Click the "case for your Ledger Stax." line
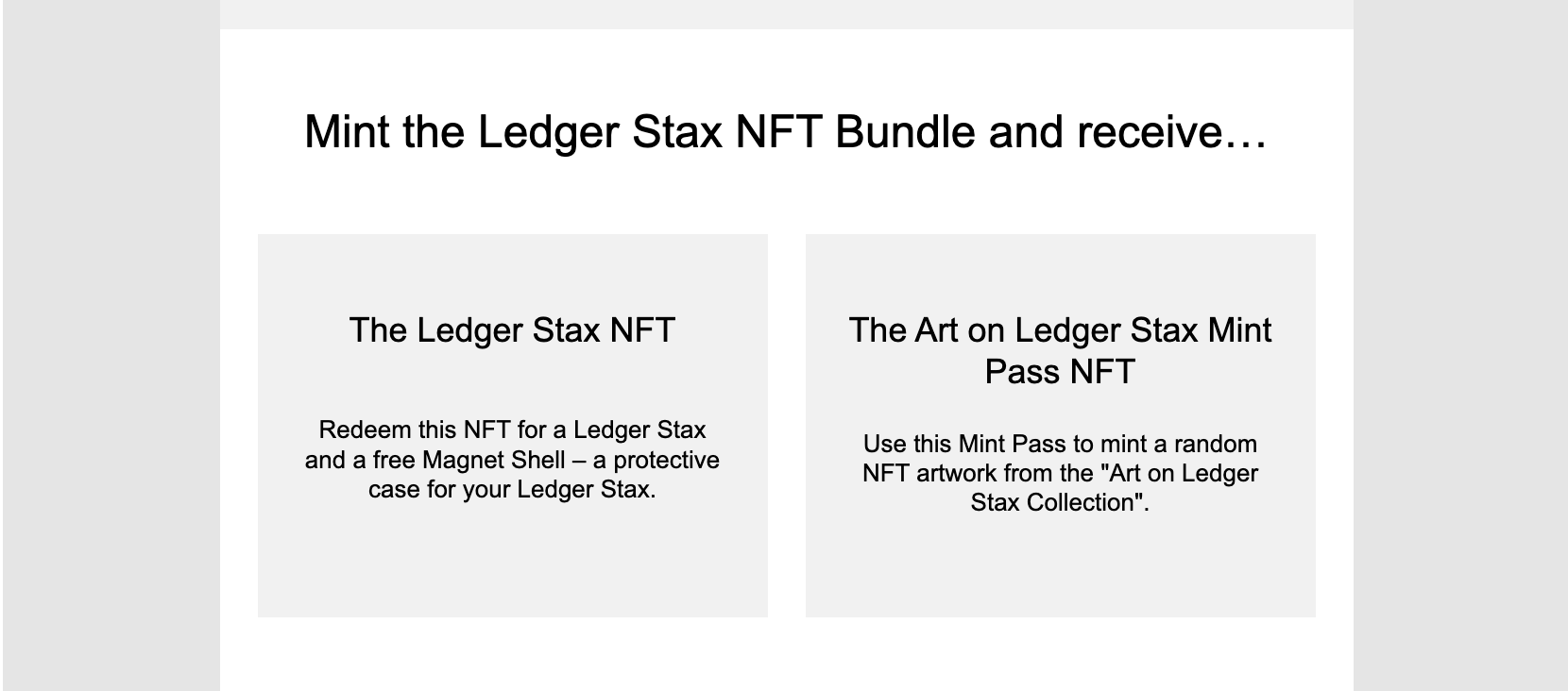 [x=512, y=490]
